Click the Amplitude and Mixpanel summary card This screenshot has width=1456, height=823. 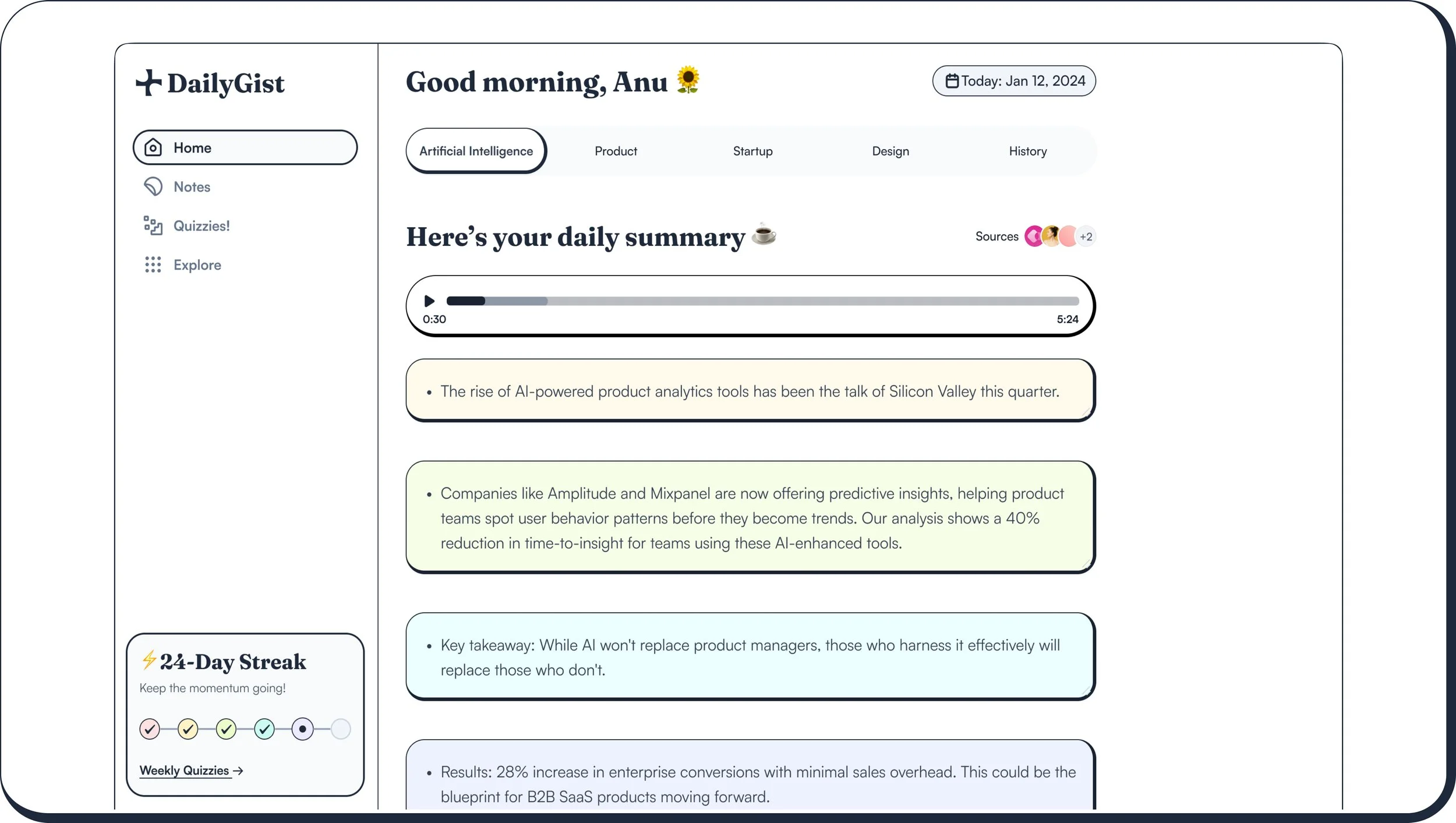[x=750, y=517]
